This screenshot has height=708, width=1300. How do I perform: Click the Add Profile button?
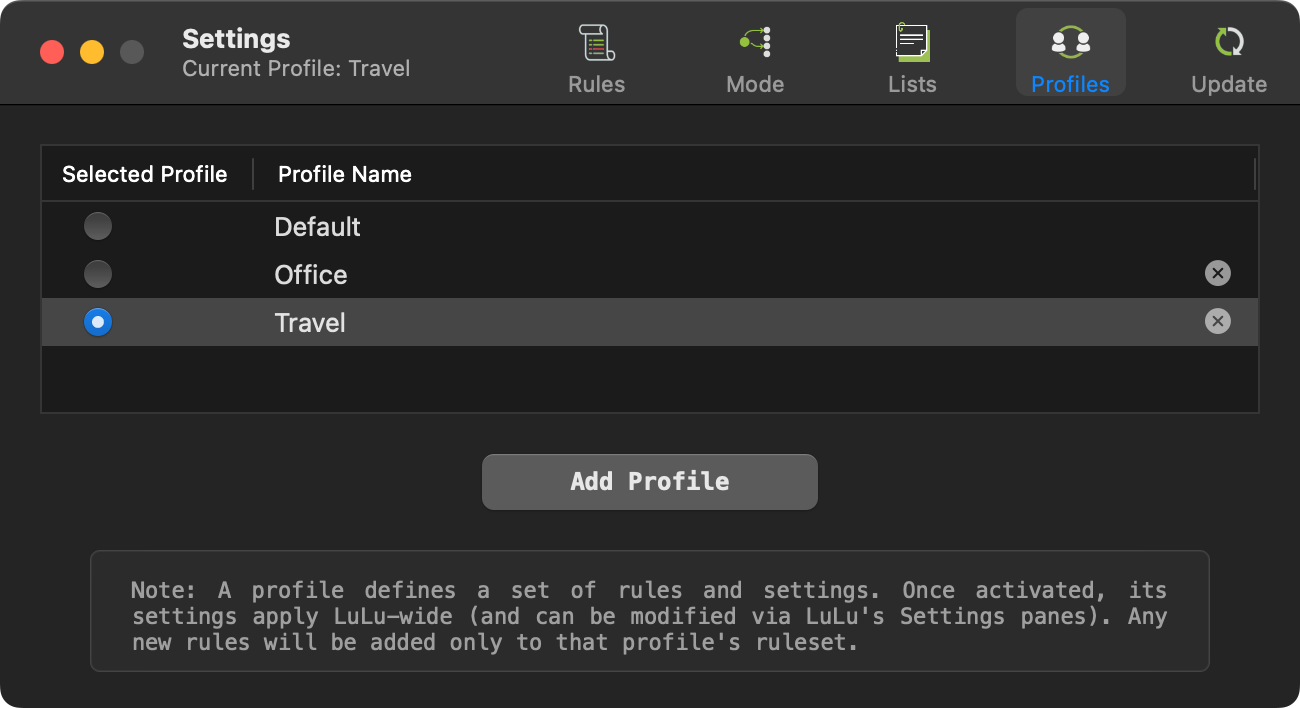tap(650, 482)
